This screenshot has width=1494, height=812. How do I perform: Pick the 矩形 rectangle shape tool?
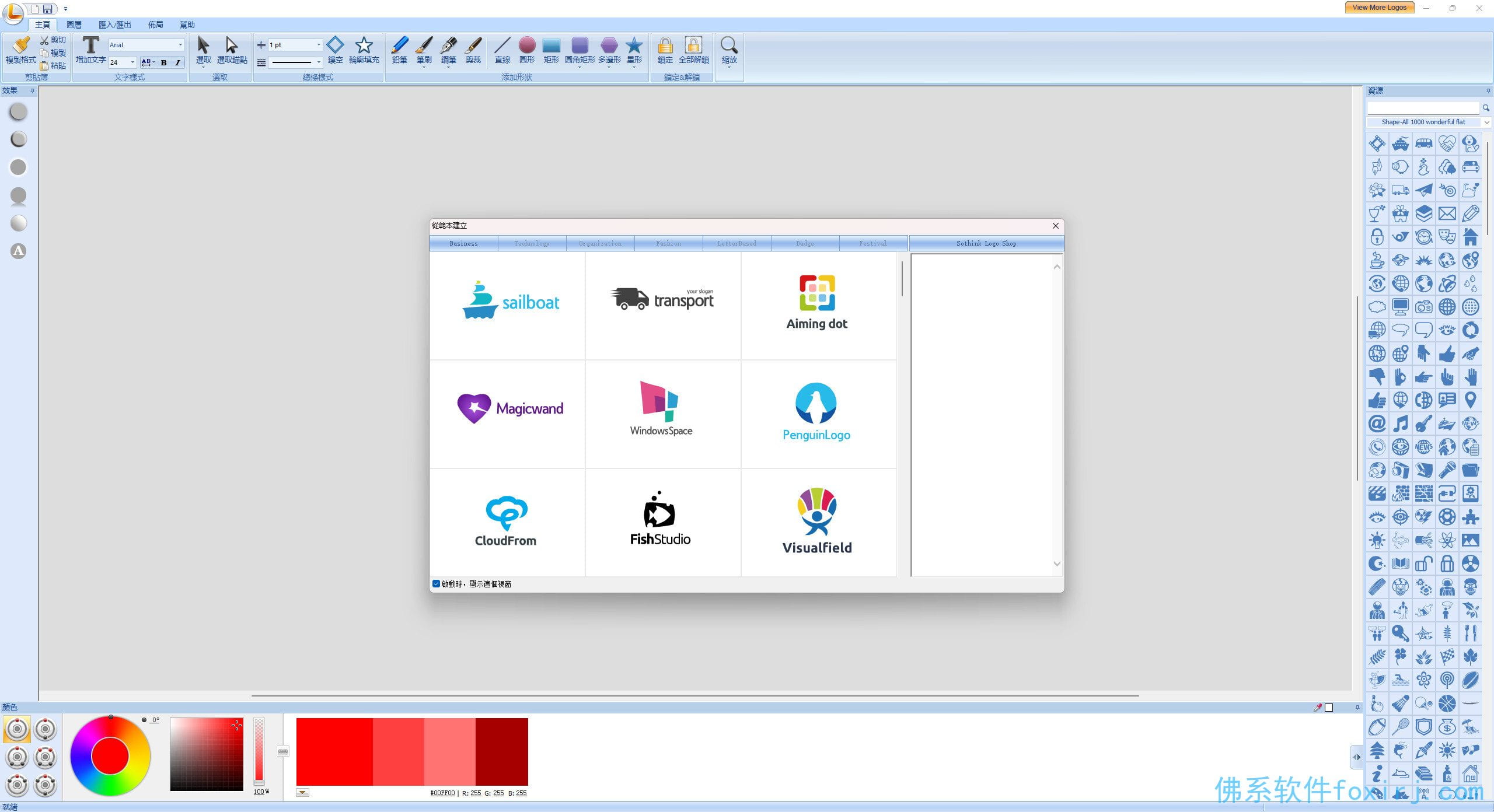pyautogui.click(x=551, y=50)
